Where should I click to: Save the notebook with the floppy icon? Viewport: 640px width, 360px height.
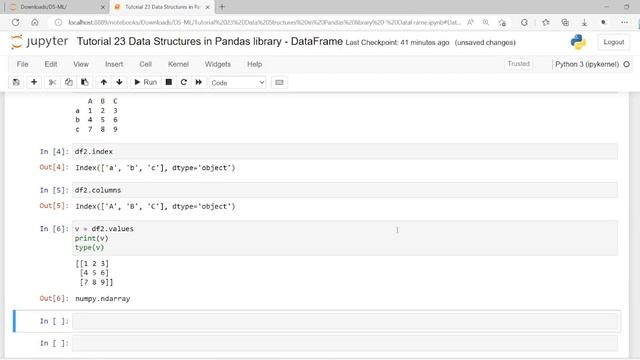click(16, 82)
